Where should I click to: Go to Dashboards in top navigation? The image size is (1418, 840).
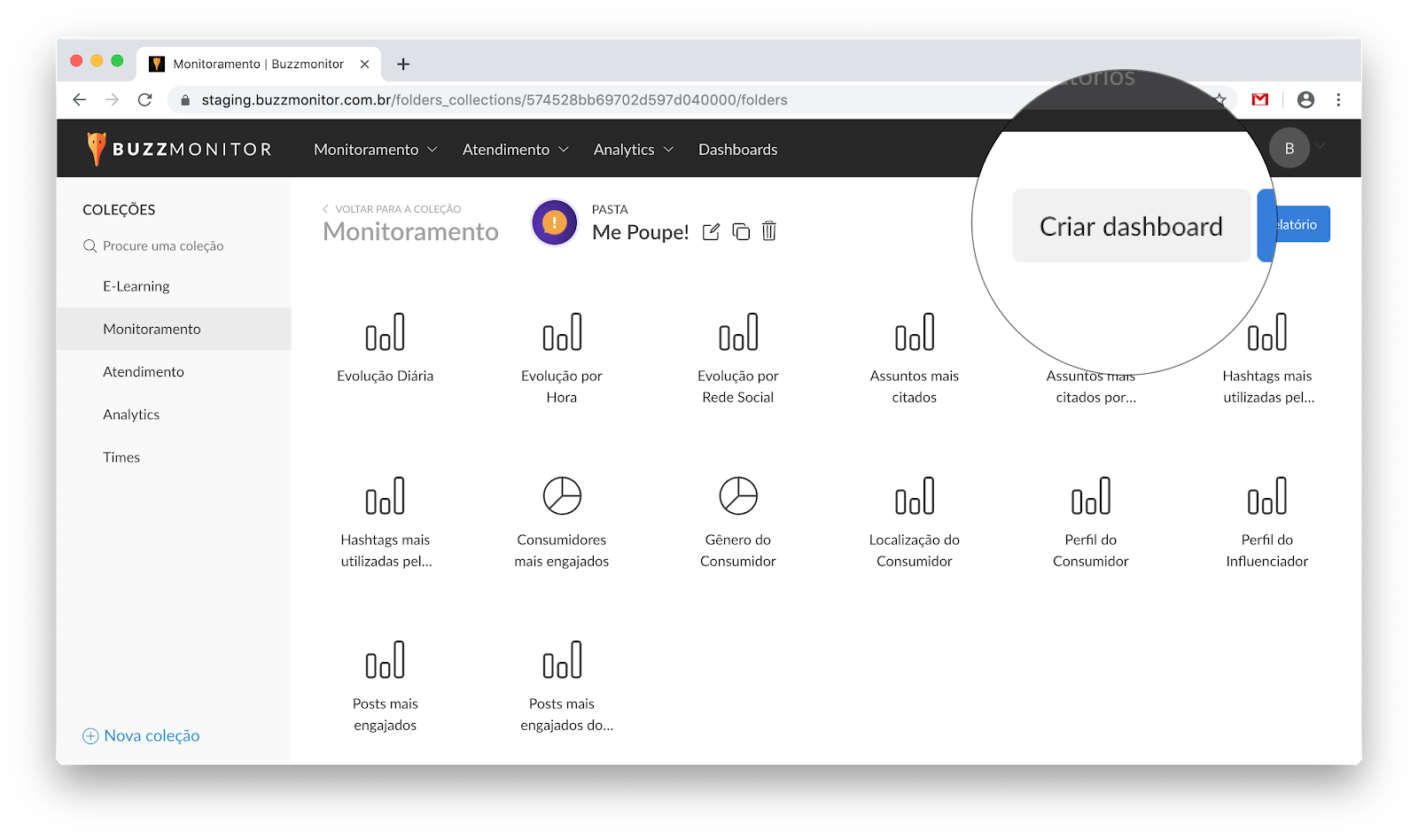[x=737, y=150]
